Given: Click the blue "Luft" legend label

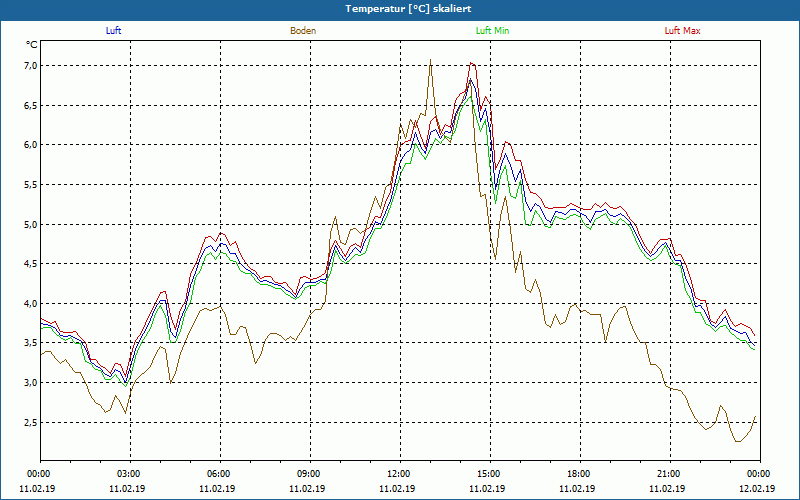Looking at the screenshot, I should coord(113,31).
